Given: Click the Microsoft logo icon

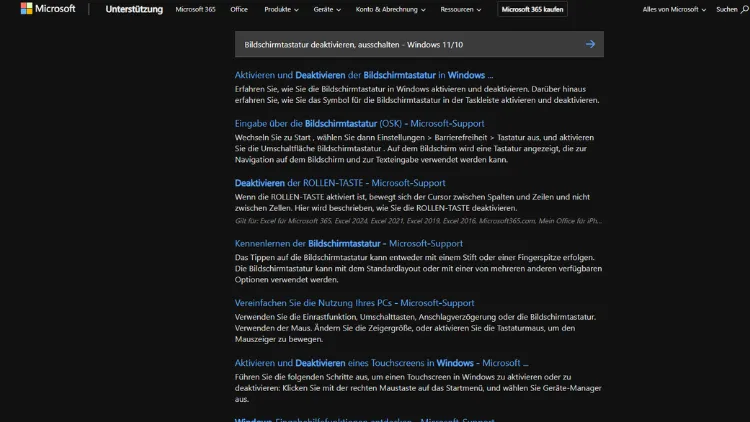Looking at the screenshot, I should 26,9.
